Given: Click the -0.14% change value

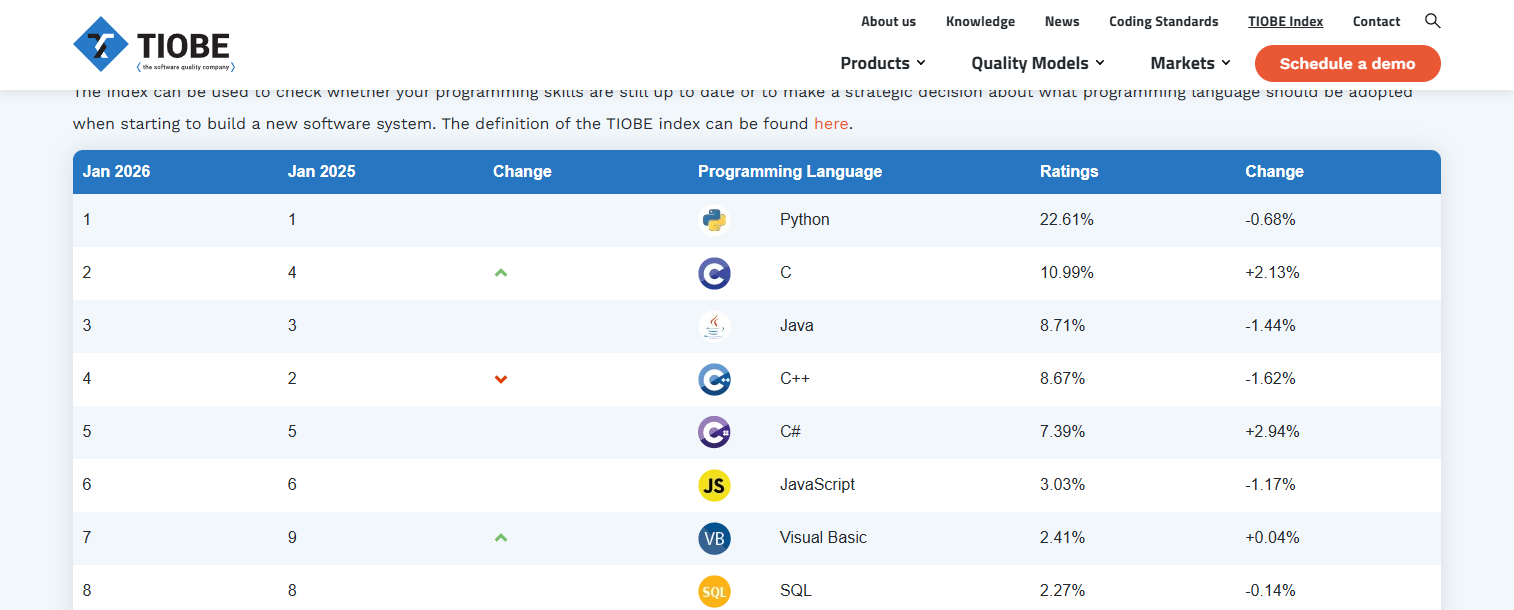Looking at the screenshot, I should click(1270, 591).
